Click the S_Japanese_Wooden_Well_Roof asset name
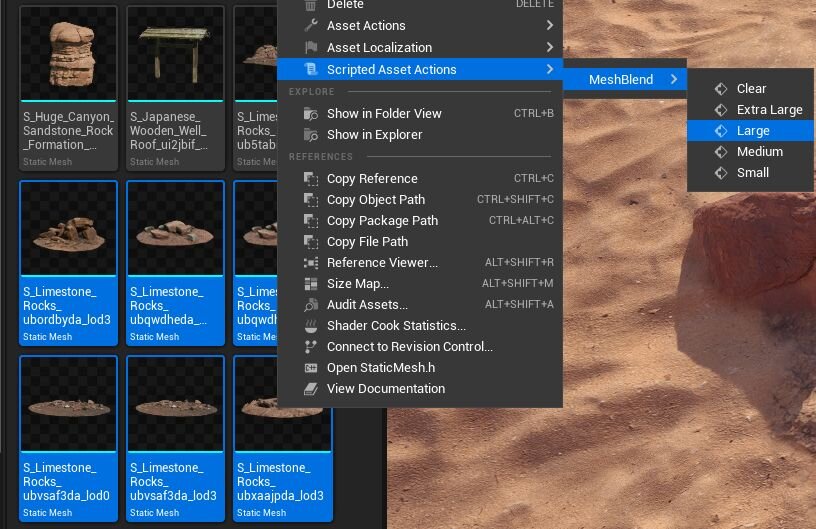This screenshot has height=529, width=816. [169, 131]
